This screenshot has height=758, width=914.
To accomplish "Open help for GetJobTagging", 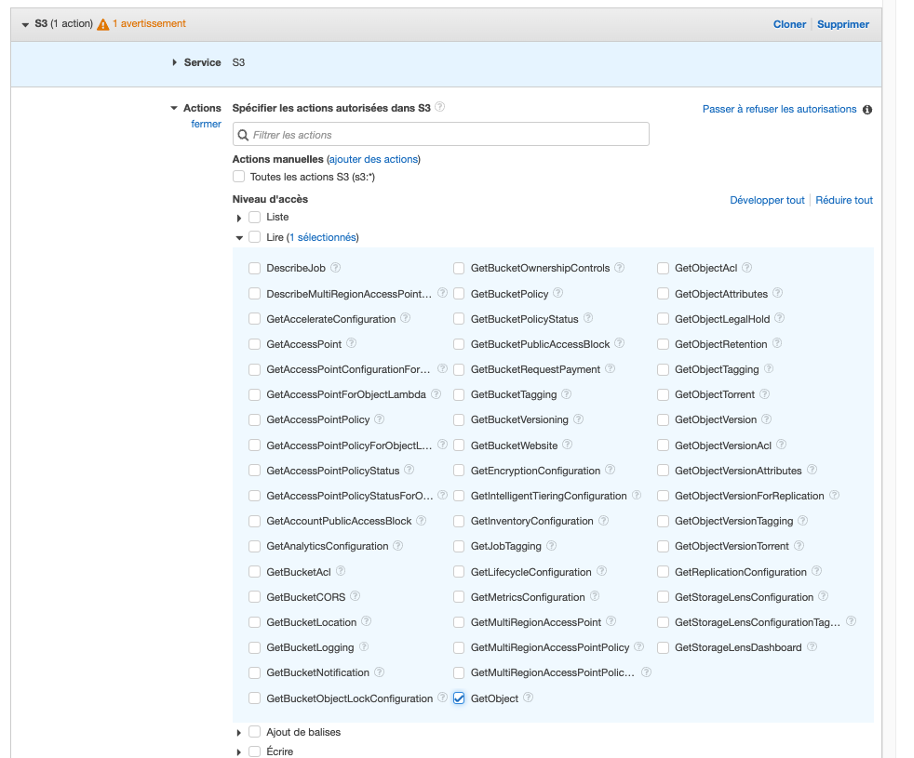I will [551, 546].
